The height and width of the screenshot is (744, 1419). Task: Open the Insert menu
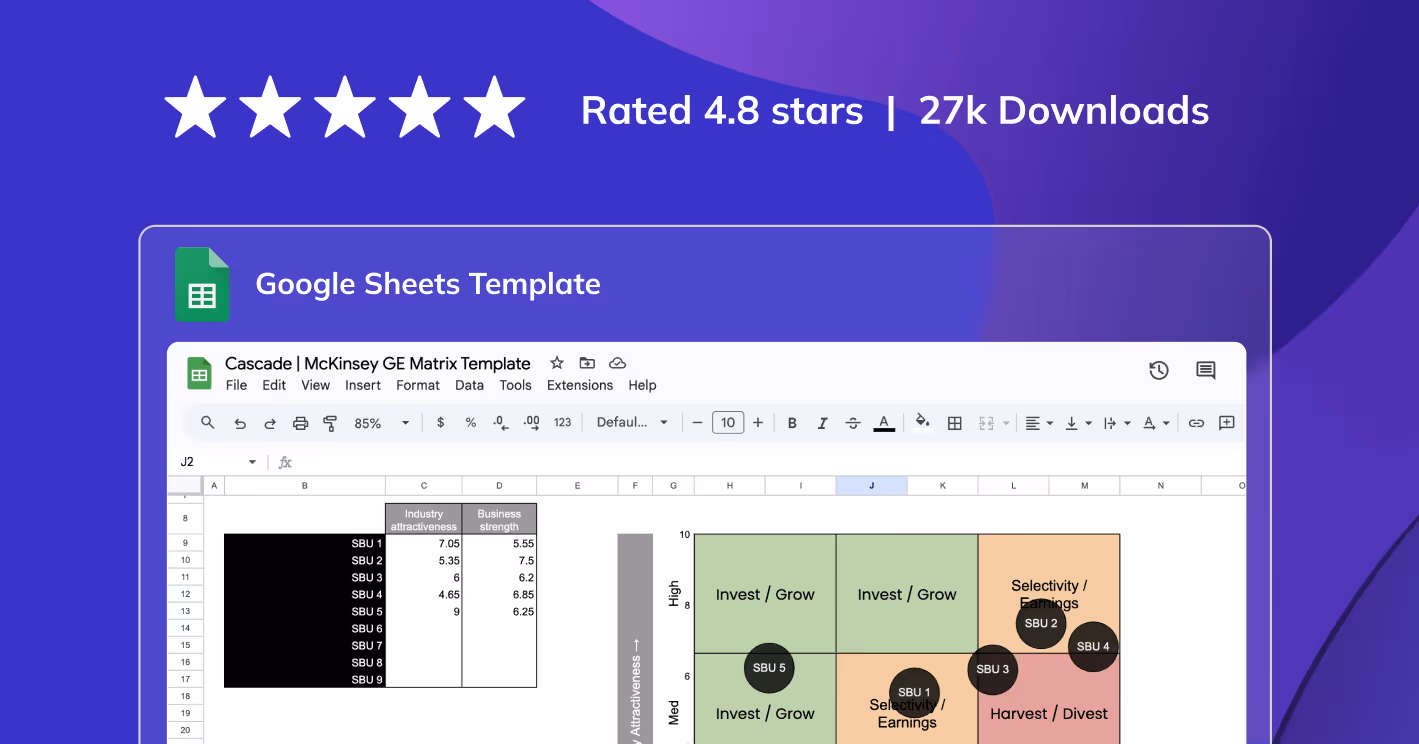[x=363, y=385]
